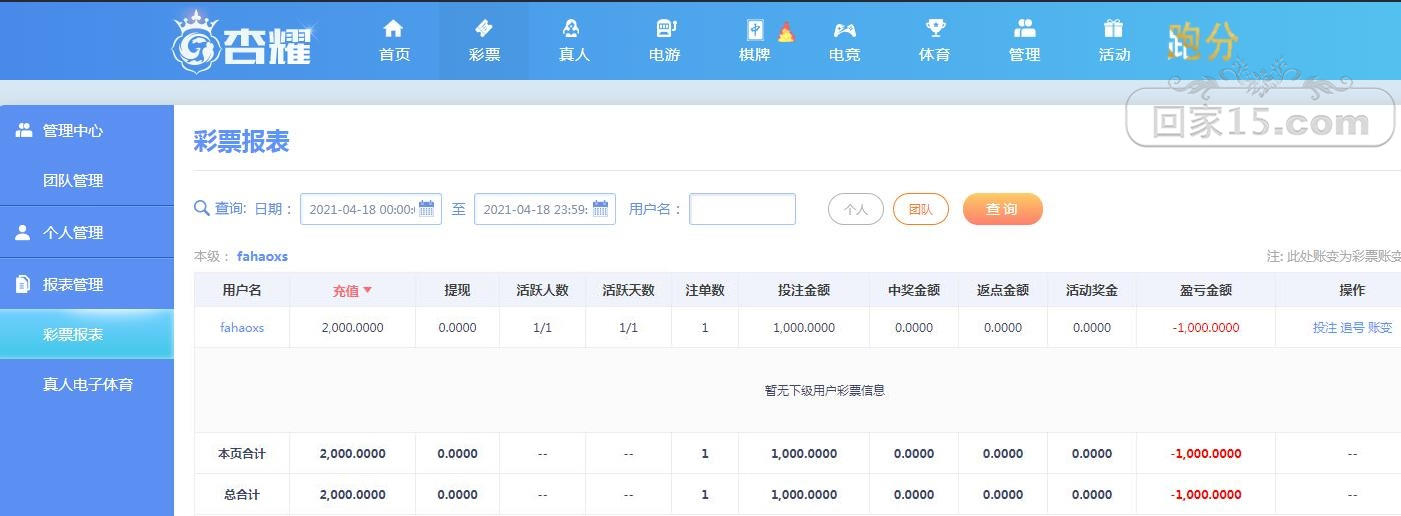Open the 真人电子体育 report menu item
Image resolution: width=1401 pixels, height=516 pixels.
tap(87, 384)
